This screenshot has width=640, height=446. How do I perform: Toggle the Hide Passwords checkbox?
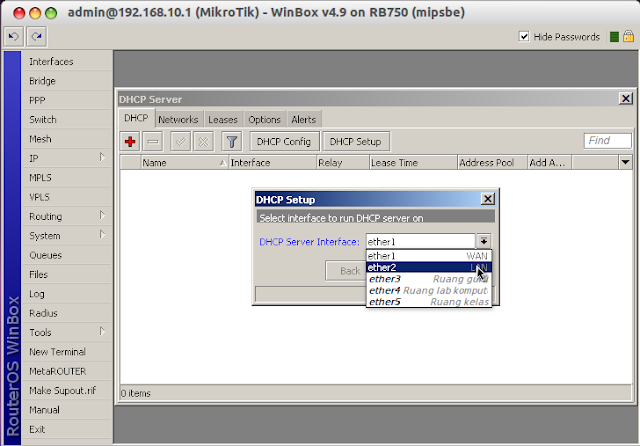point(524,36)
